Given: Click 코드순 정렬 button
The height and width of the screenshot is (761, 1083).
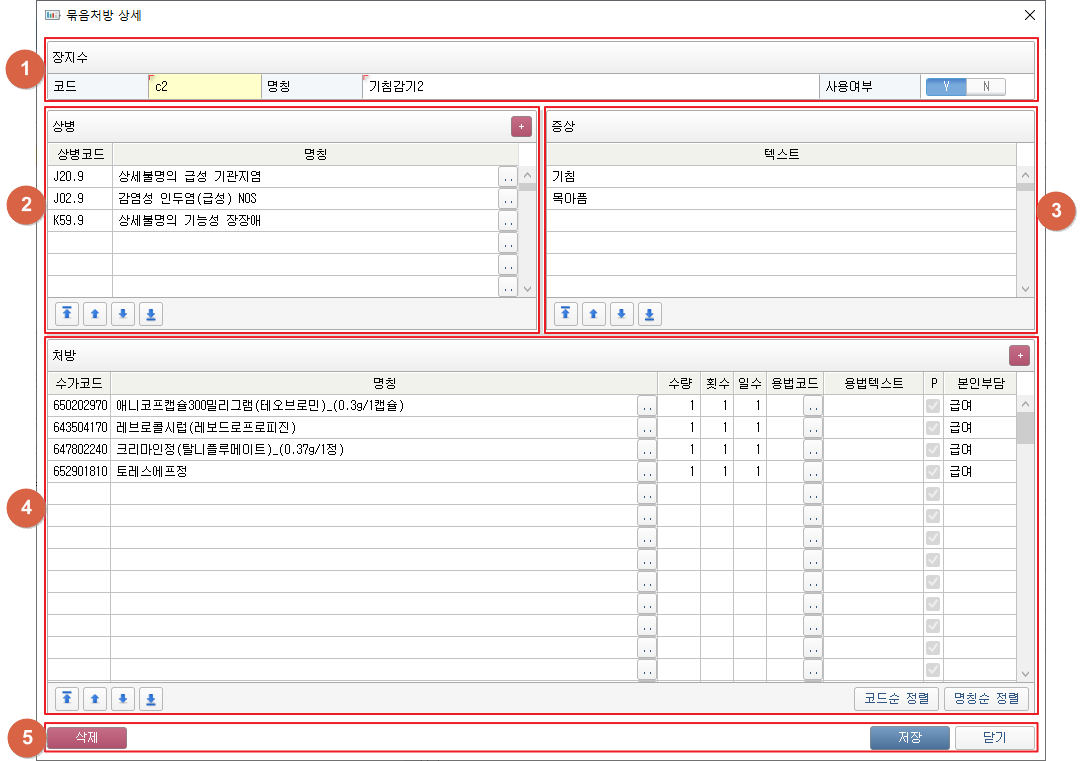Looking at the screenshot, I should 897,698.
